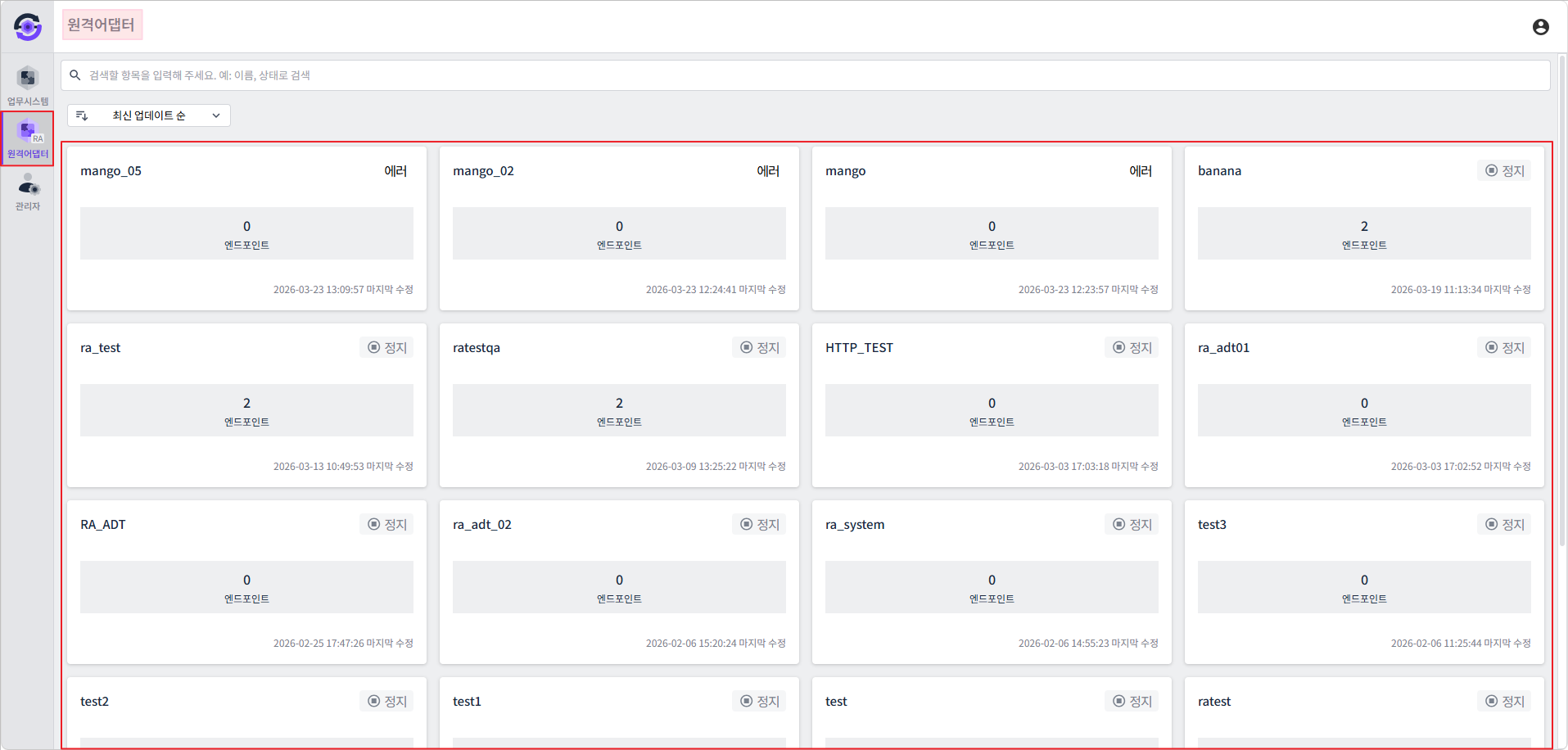
Task: Open the 최신 업데이트 순 sort dropdown
Action: click(149, 115)
